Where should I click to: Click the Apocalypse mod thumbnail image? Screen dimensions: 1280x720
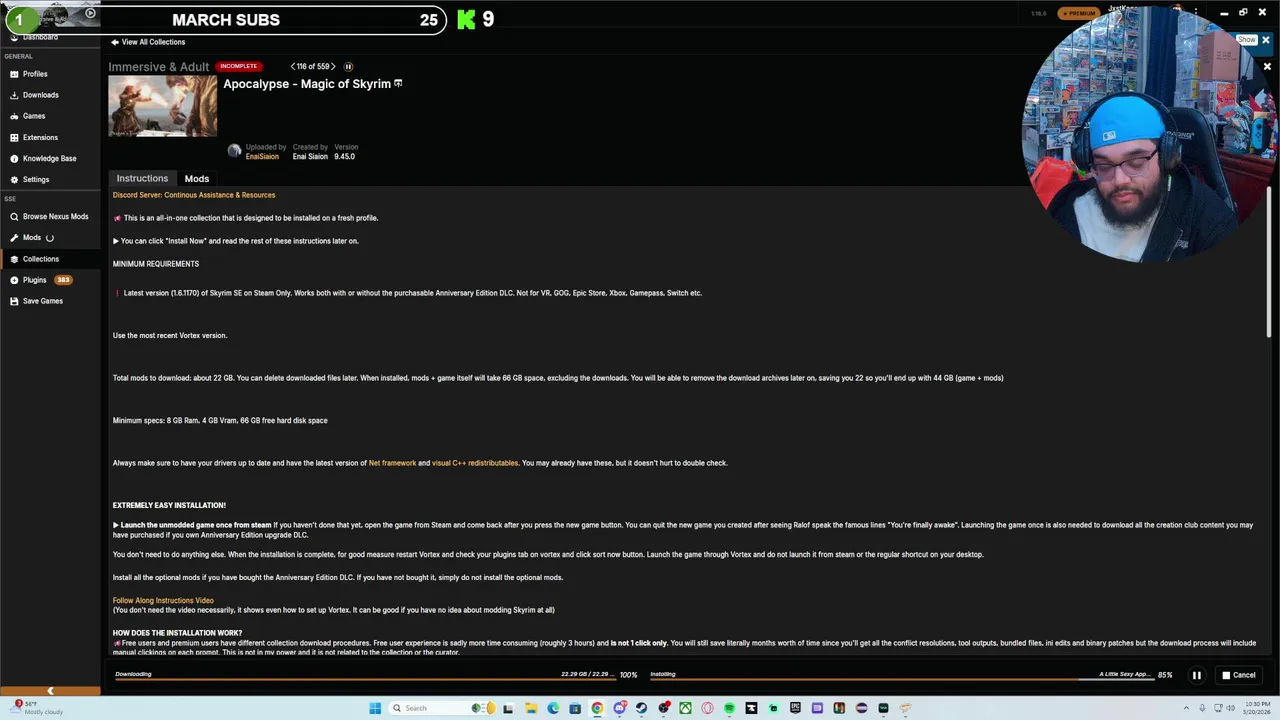[x=163, y=106]
